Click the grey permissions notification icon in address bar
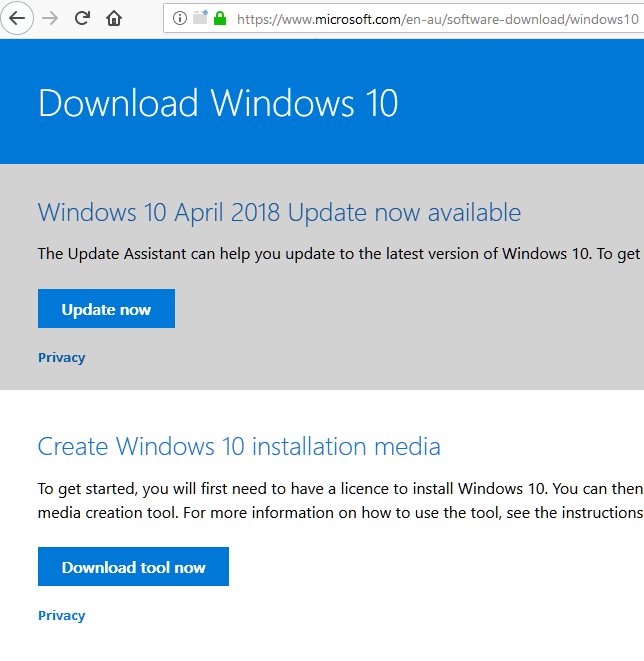Viewport: 644px width, 661px height. (201, 18)
